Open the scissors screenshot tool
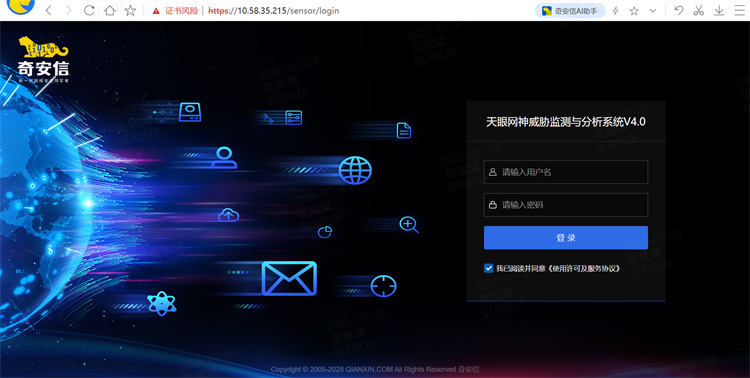Screen dimensions: 750x378 [x=698, y=11]
